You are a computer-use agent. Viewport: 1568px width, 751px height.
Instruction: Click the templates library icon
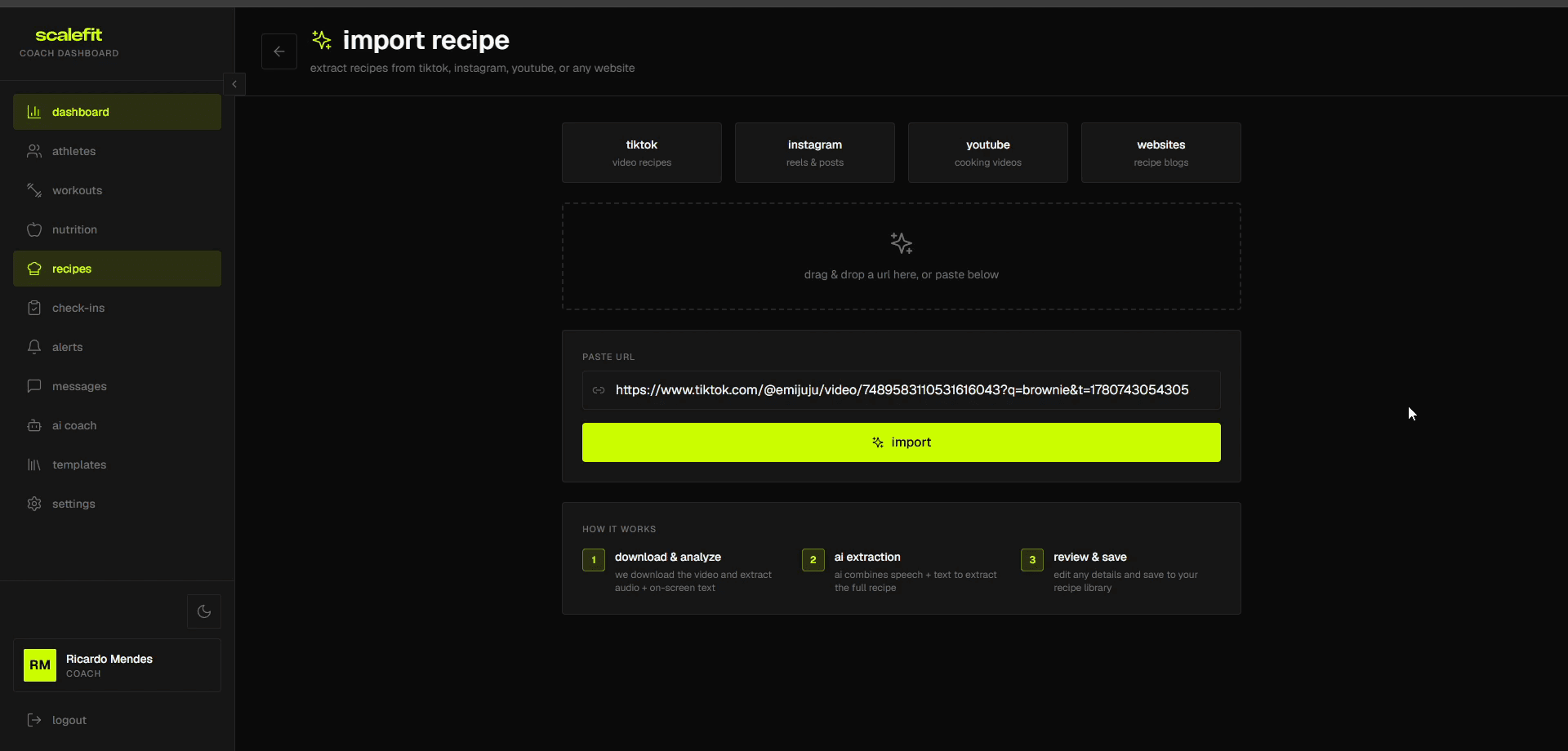click(x=34, y=464)
